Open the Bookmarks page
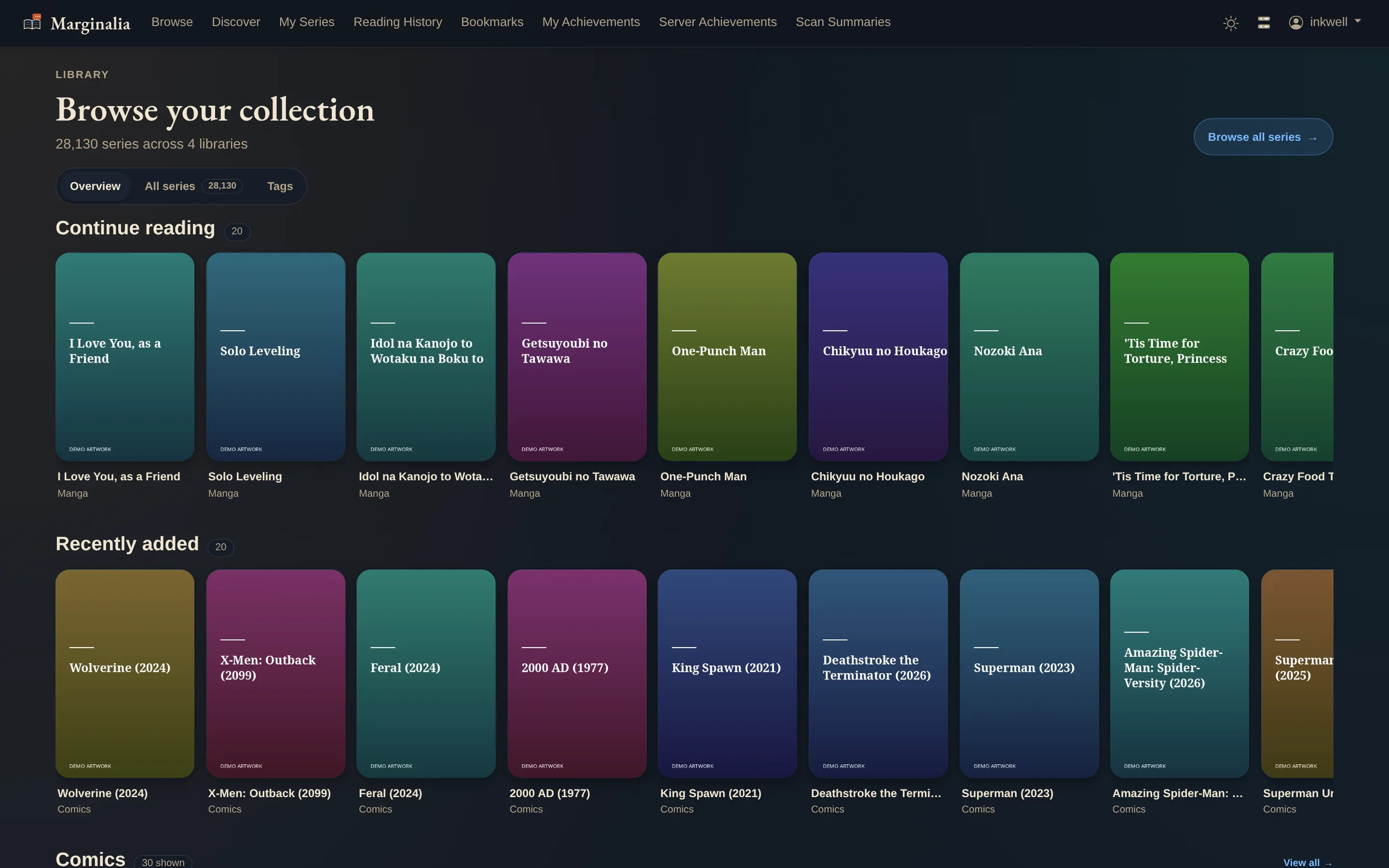 [492, 22]
